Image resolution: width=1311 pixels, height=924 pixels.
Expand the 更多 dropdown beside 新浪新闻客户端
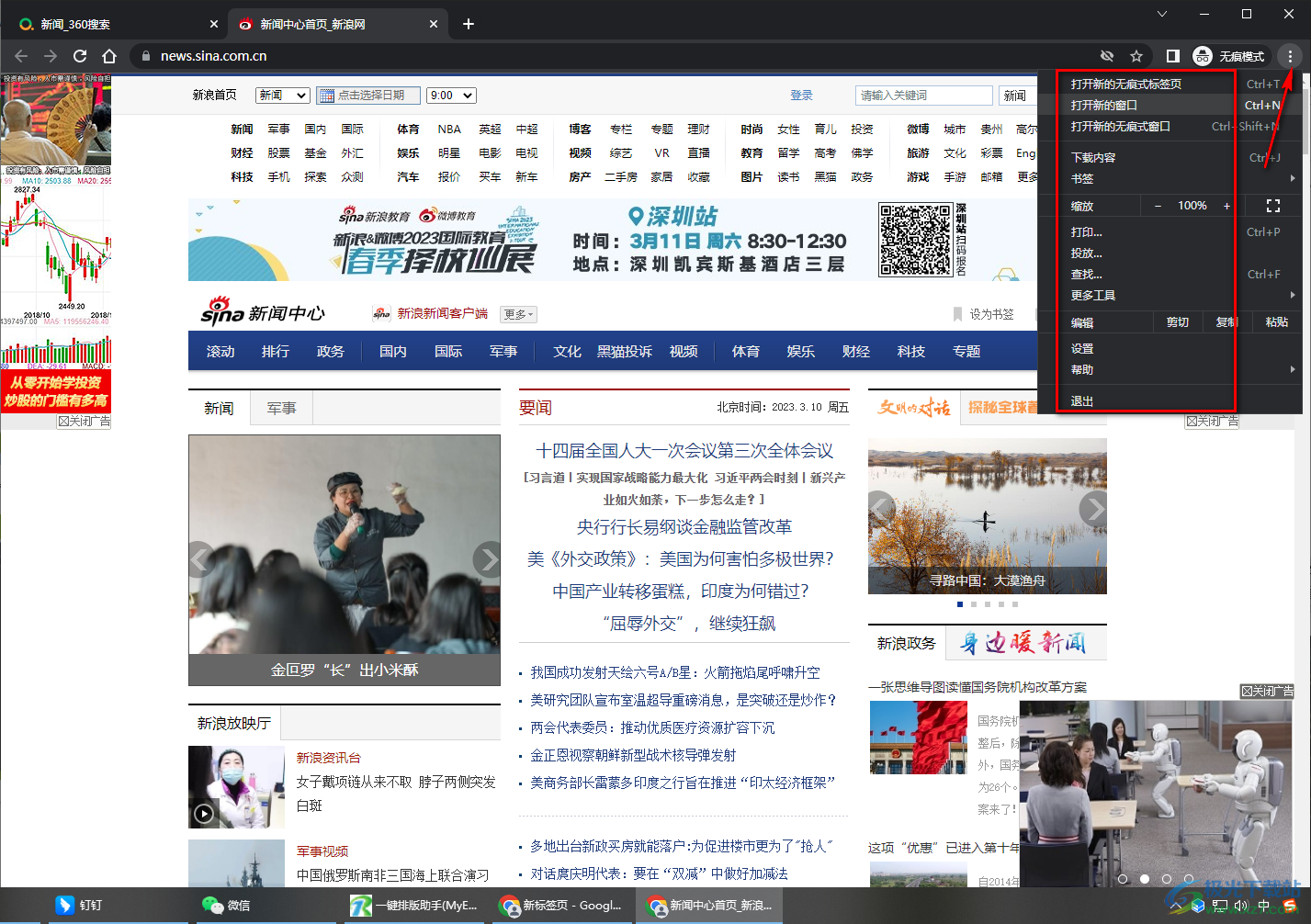[519, 314]
